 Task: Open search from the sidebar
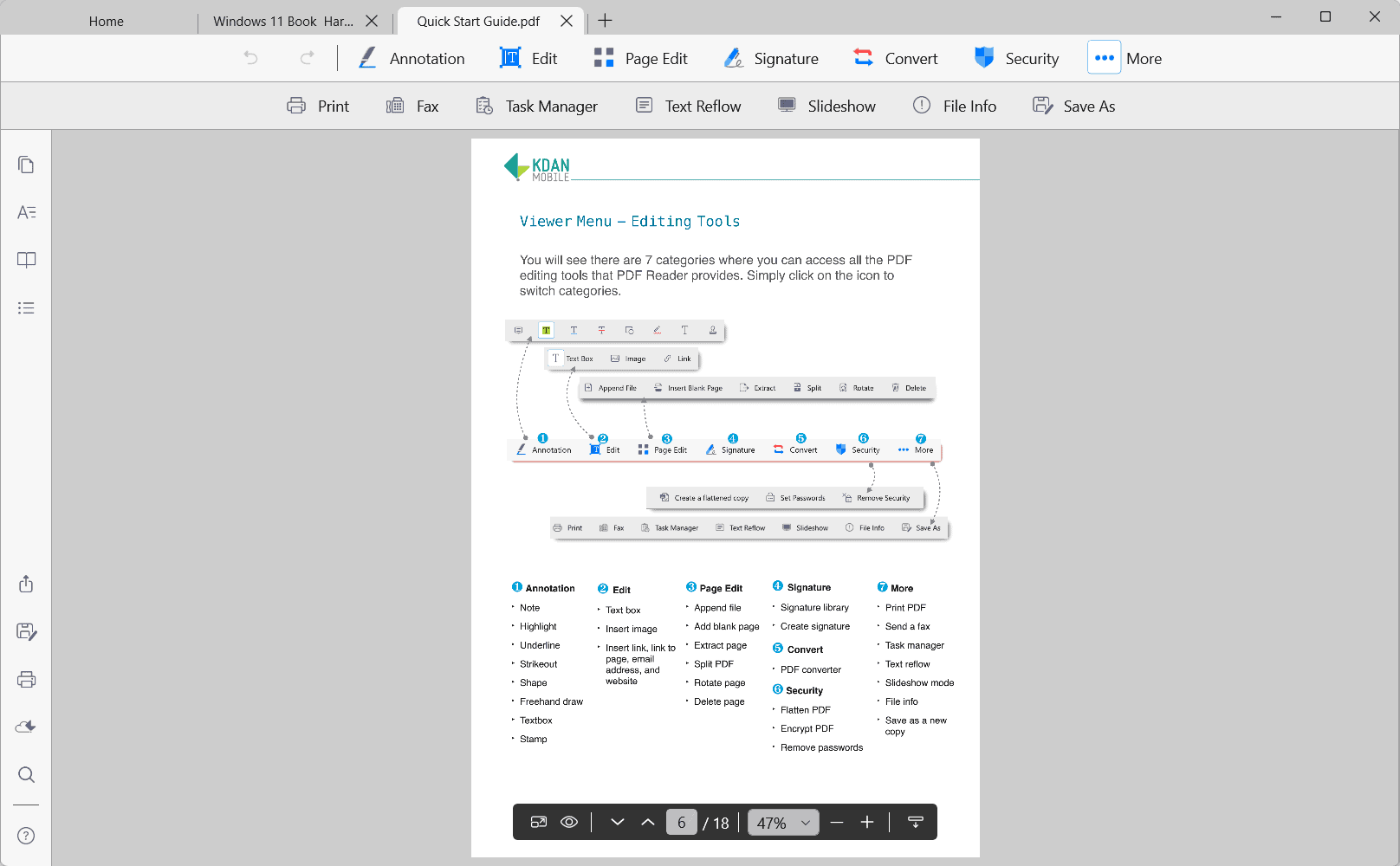click(26, 774)
